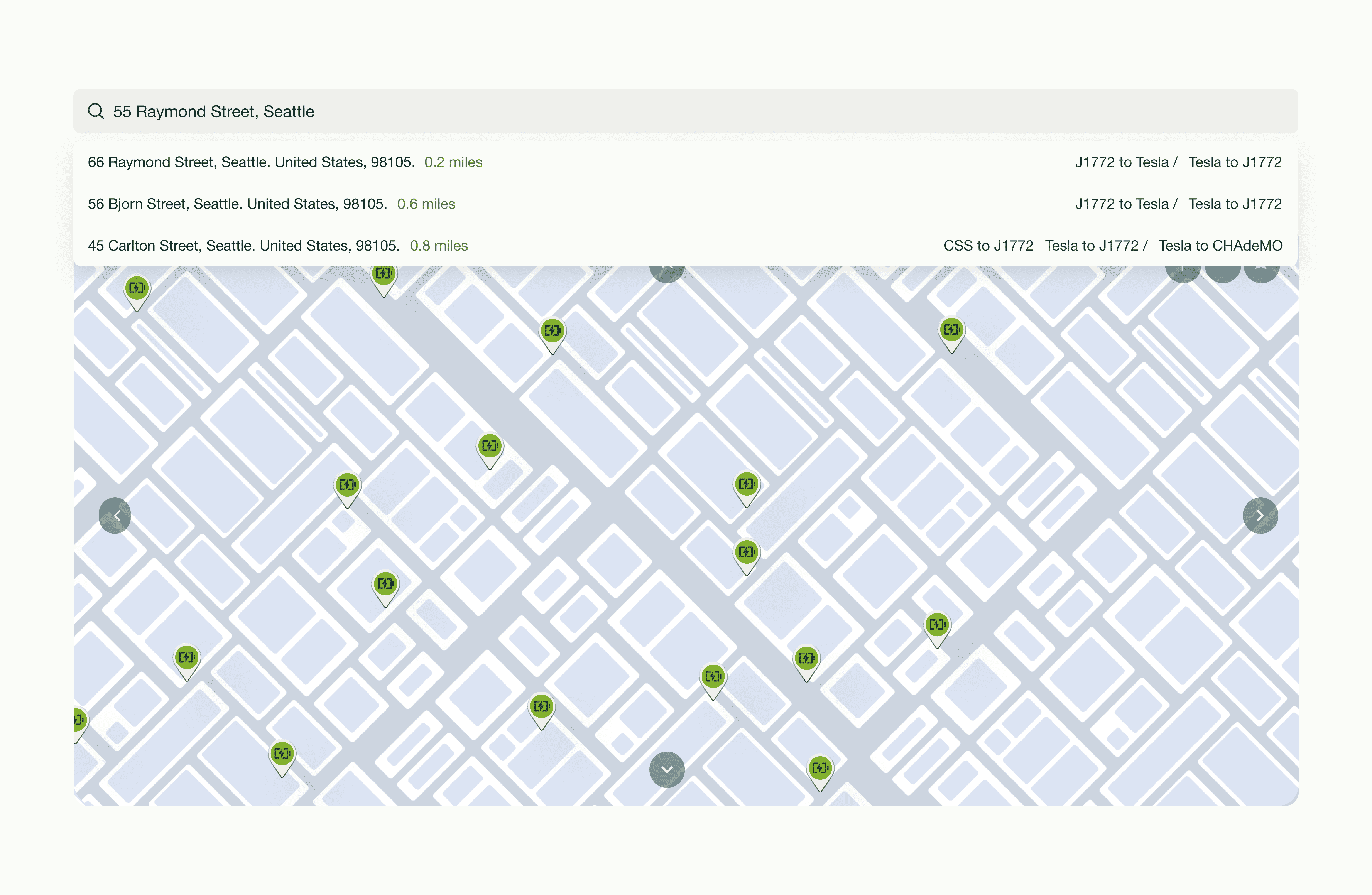1372x895 pixels.
Task: Focus the address search field
Action: 692,111
